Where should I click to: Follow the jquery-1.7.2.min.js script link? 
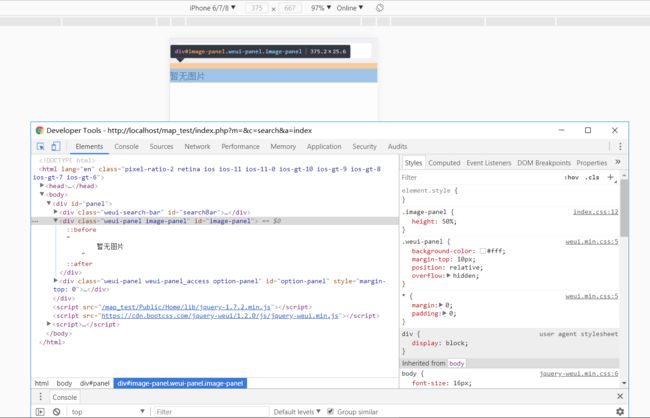coord(186,307)
